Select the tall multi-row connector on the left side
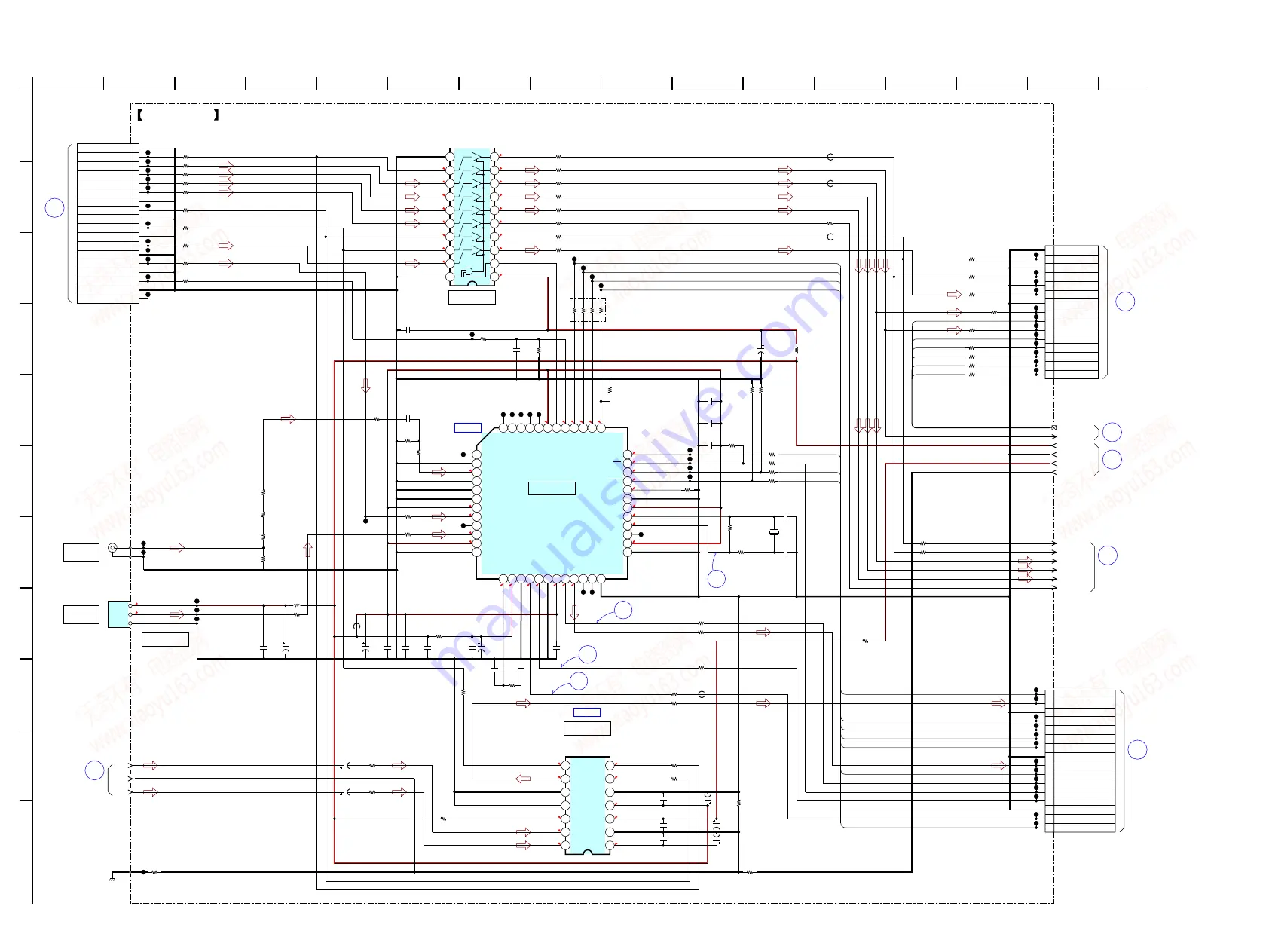The width and height of the screenshot is (1266, 952). pos(108,224)
